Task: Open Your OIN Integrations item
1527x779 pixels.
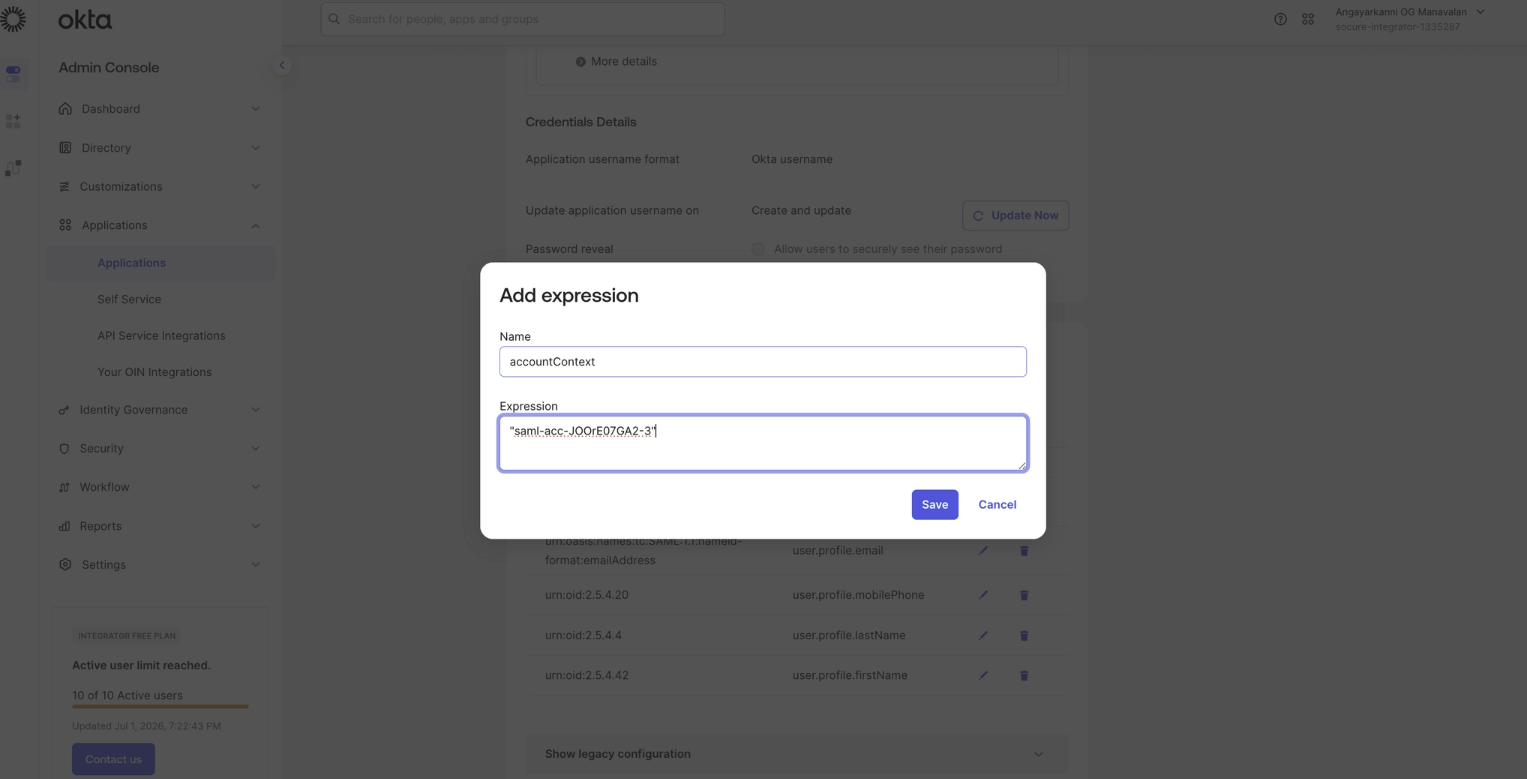Action: coord(154,372)
